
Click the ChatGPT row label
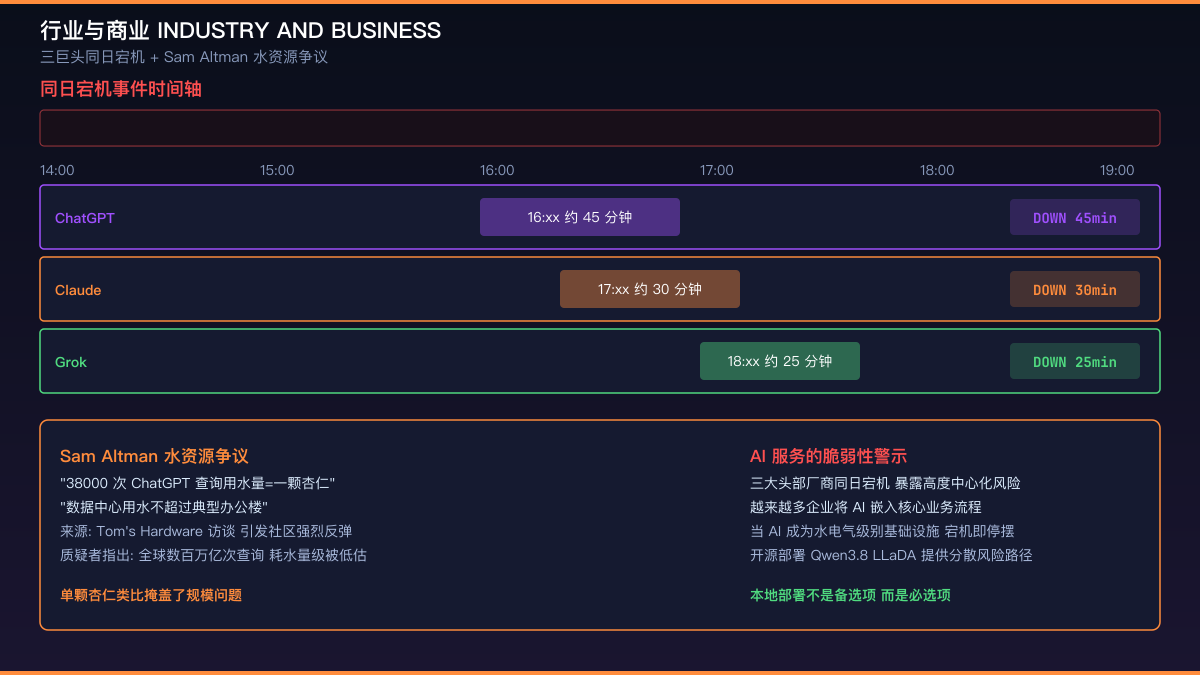[x=85, y=218]
